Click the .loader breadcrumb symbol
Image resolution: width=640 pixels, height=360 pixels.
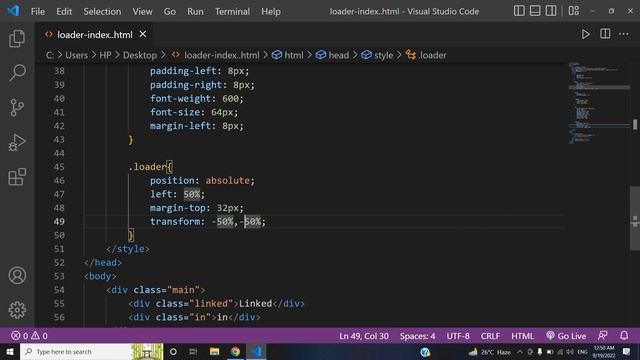(x=426, y=55)
